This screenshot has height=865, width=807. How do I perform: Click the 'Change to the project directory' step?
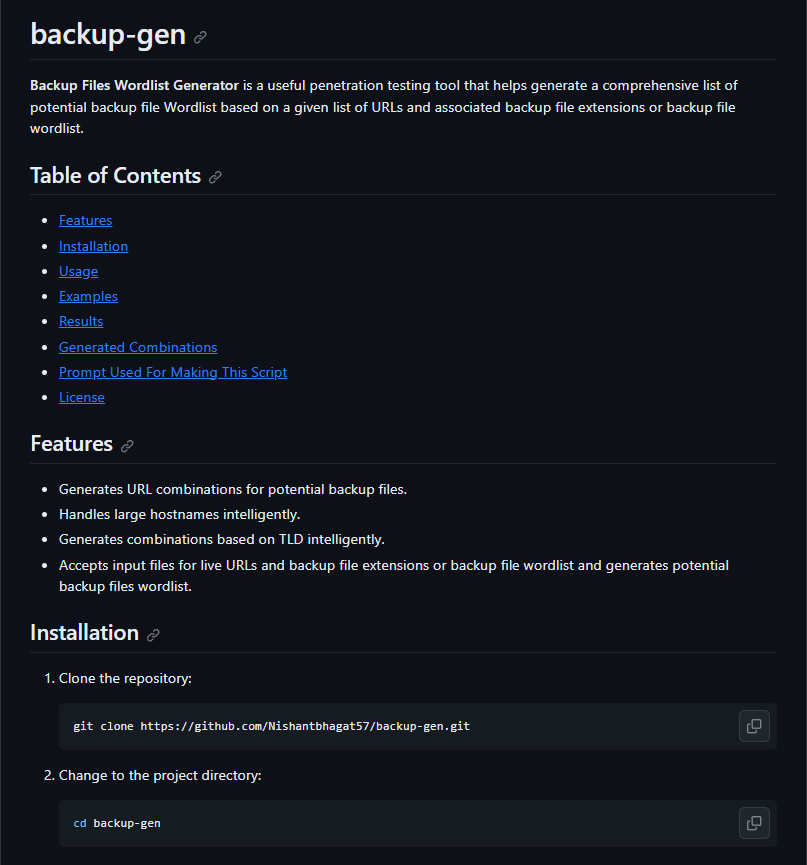coord(160,776)
